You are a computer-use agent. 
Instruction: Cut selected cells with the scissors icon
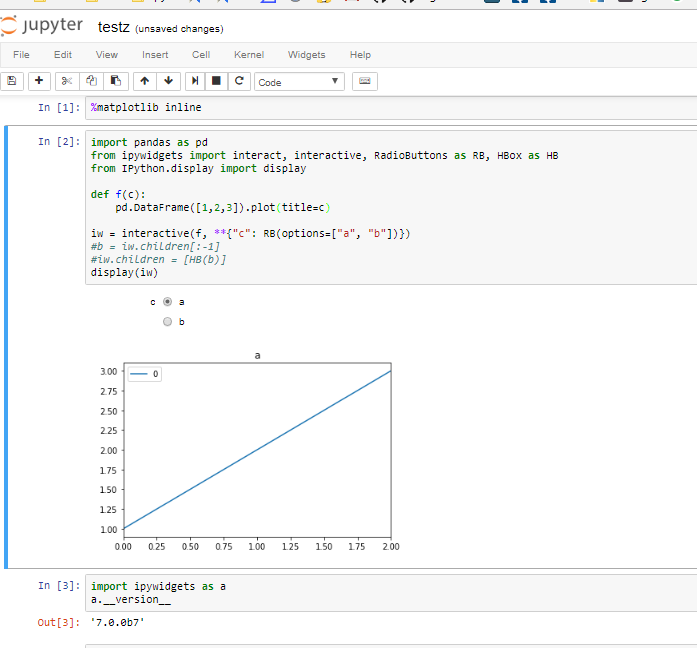67,81
